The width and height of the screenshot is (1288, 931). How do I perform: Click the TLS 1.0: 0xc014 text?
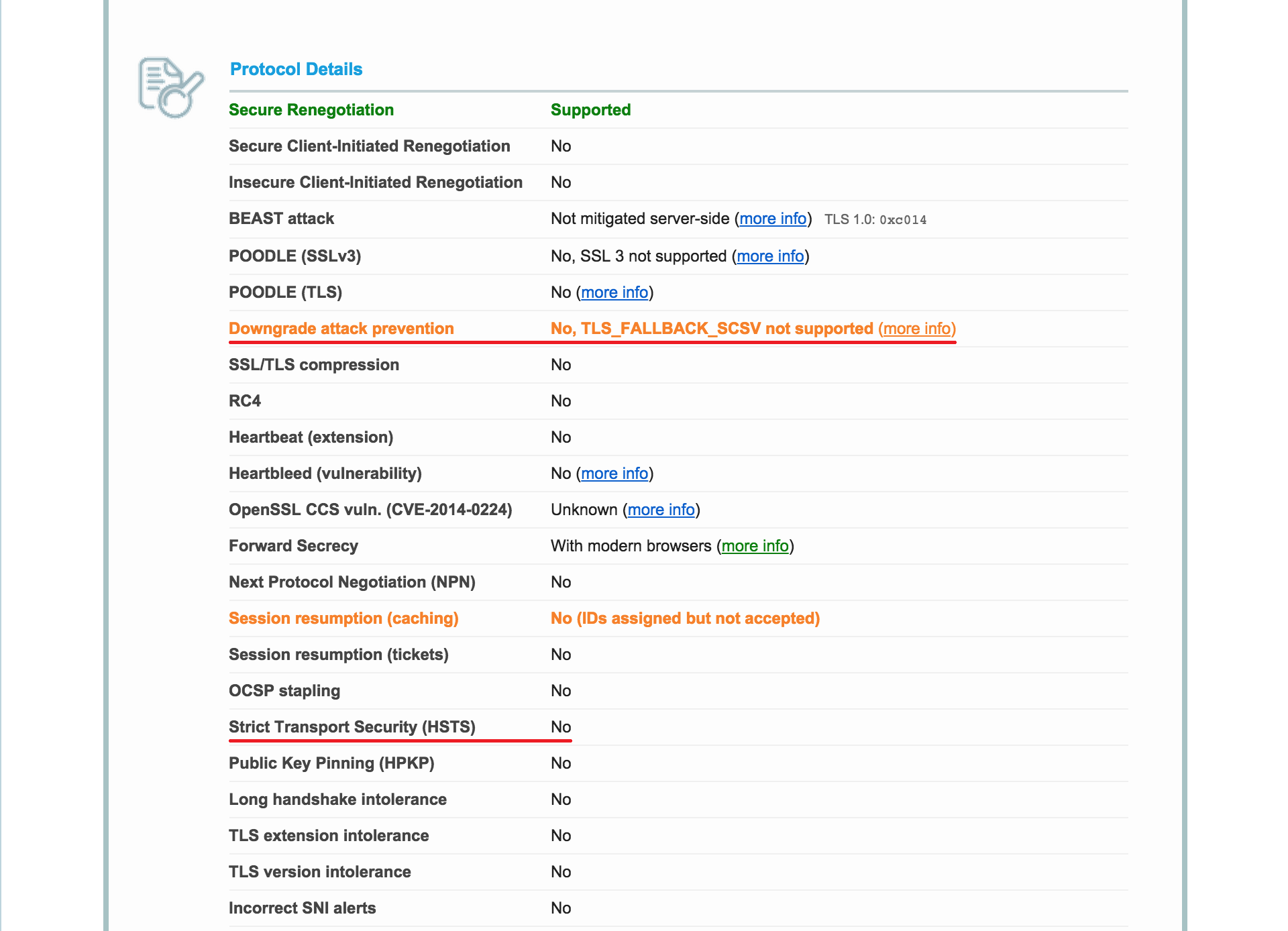(x=875, y=219)
